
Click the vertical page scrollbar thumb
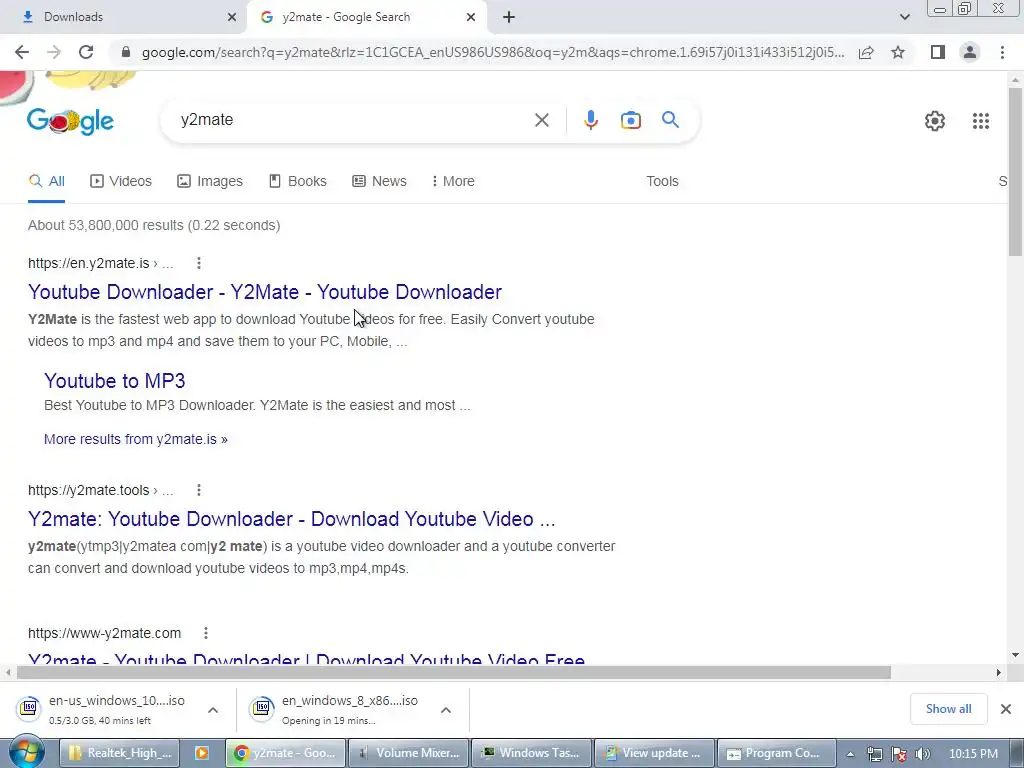point(1015,172)
